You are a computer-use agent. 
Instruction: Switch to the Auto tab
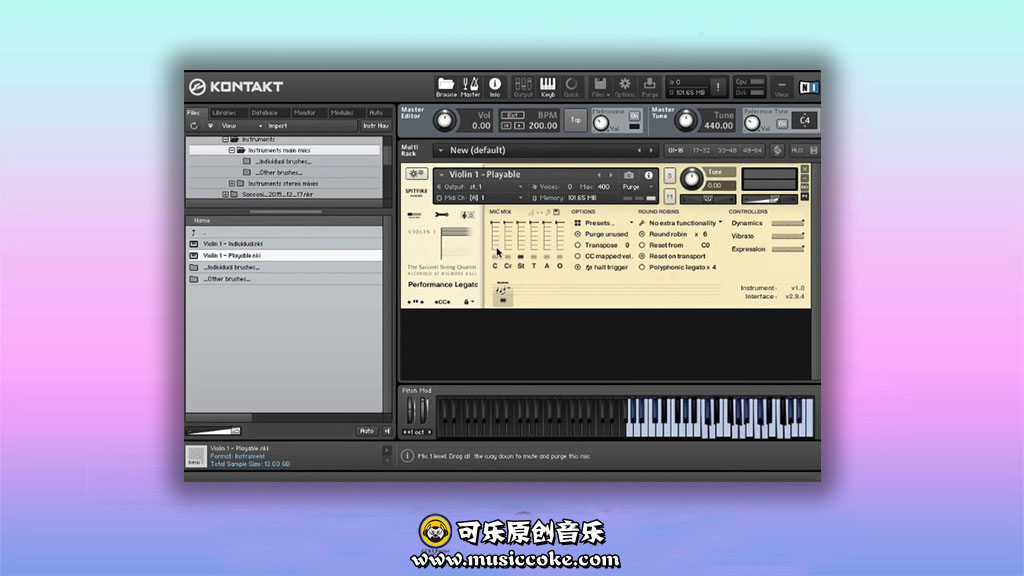coord(376,113)
